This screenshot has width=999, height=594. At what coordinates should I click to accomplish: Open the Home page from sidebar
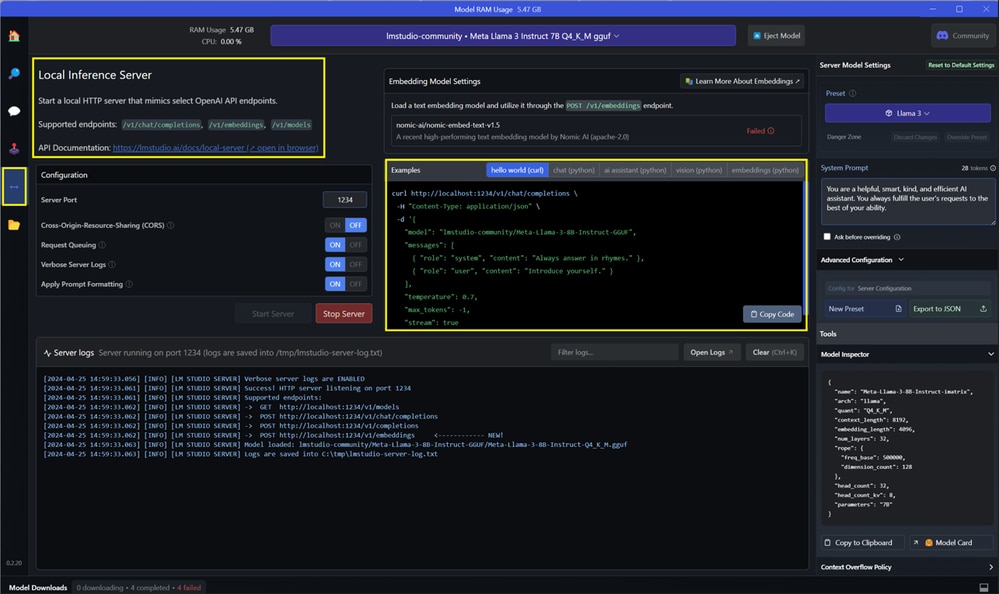tap(14, 36)
